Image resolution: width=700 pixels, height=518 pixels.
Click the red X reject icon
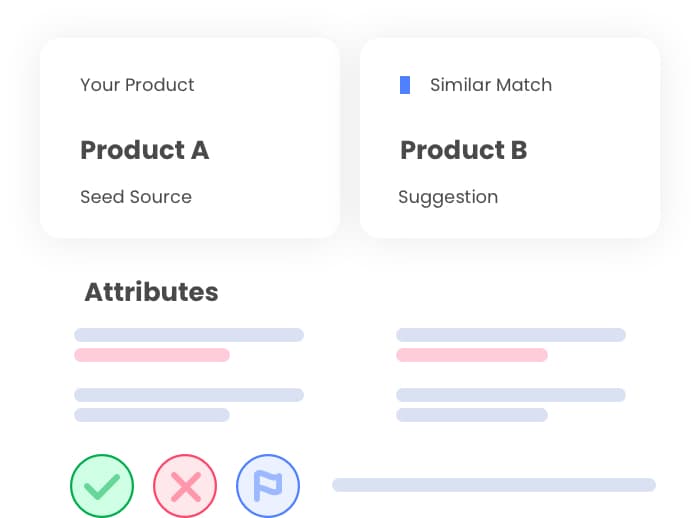click(x=185, y=487)
